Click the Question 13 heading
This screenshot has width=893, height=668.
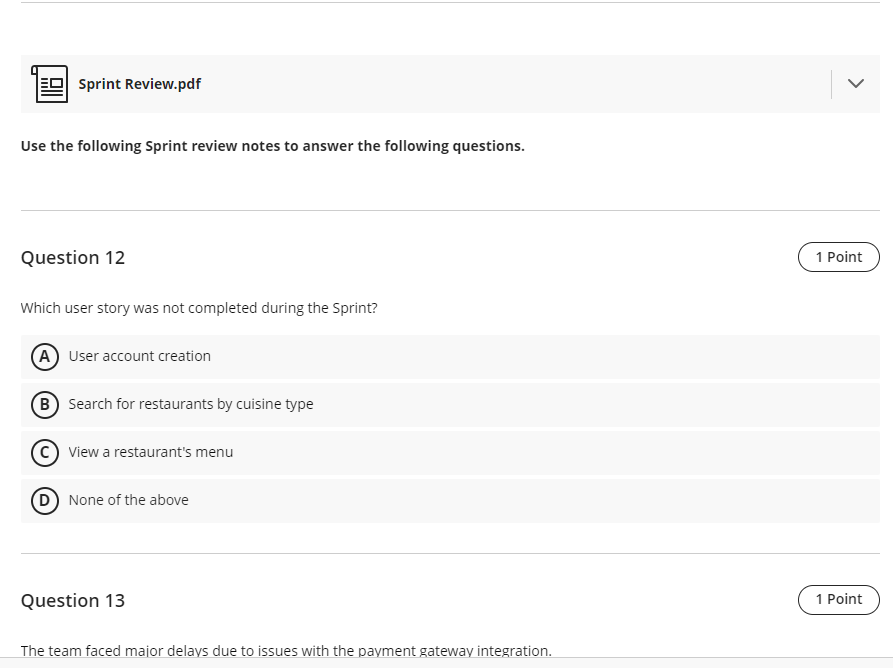point(73,600)
